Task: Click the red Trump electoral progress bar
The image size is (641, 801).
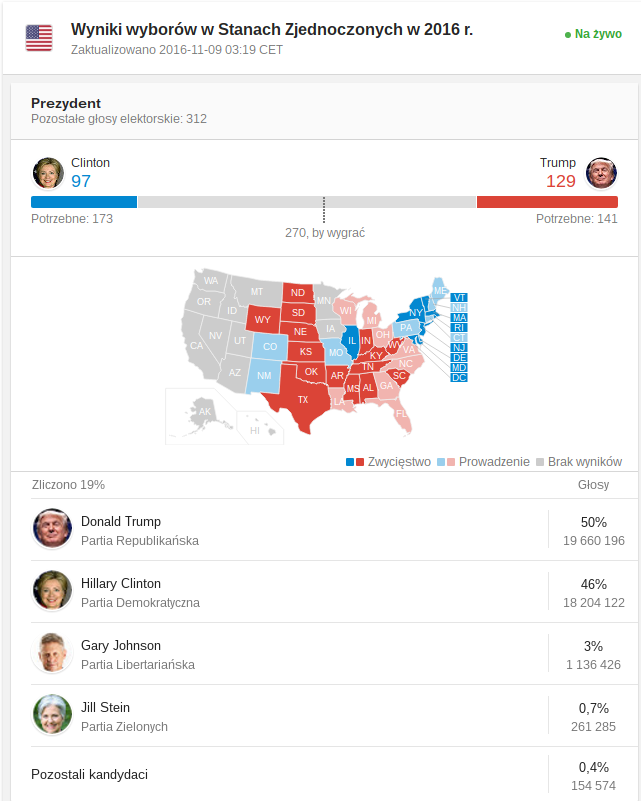Action: pyautogui.click(x=547, y=202)
